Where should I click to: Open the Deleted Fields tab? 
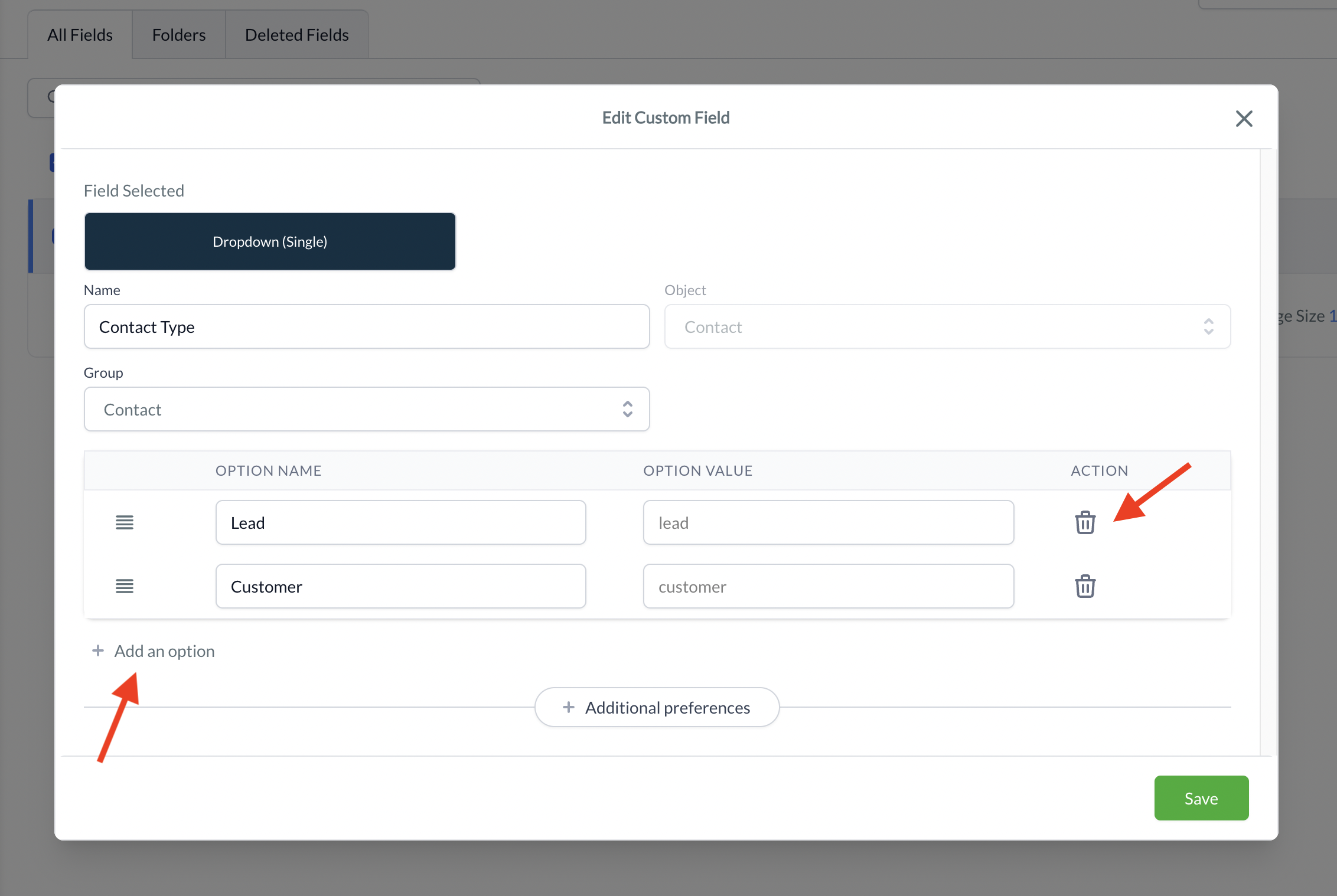point(296,35)
